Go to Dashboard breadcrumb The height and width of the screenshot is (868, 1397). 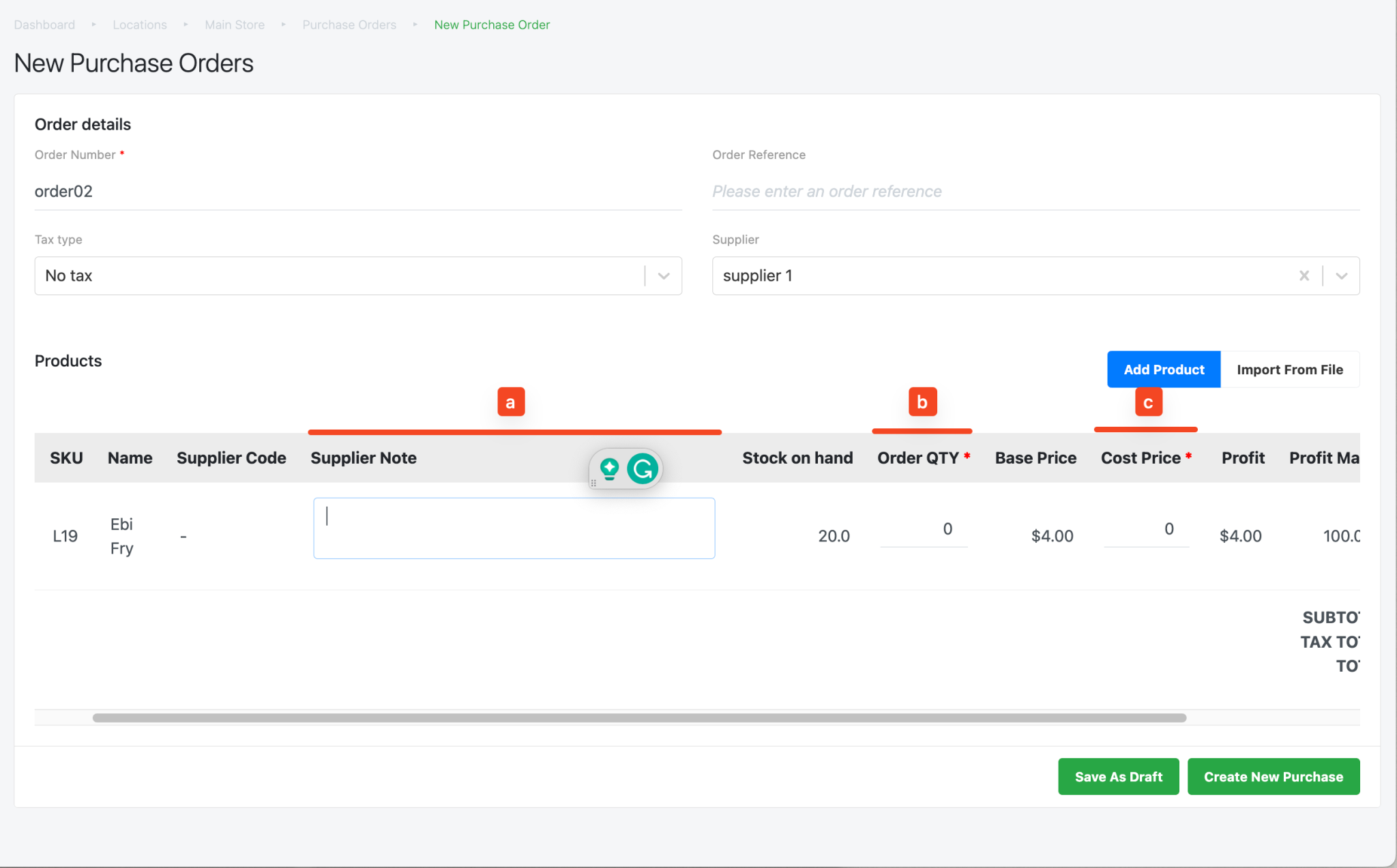pos(44,25)
